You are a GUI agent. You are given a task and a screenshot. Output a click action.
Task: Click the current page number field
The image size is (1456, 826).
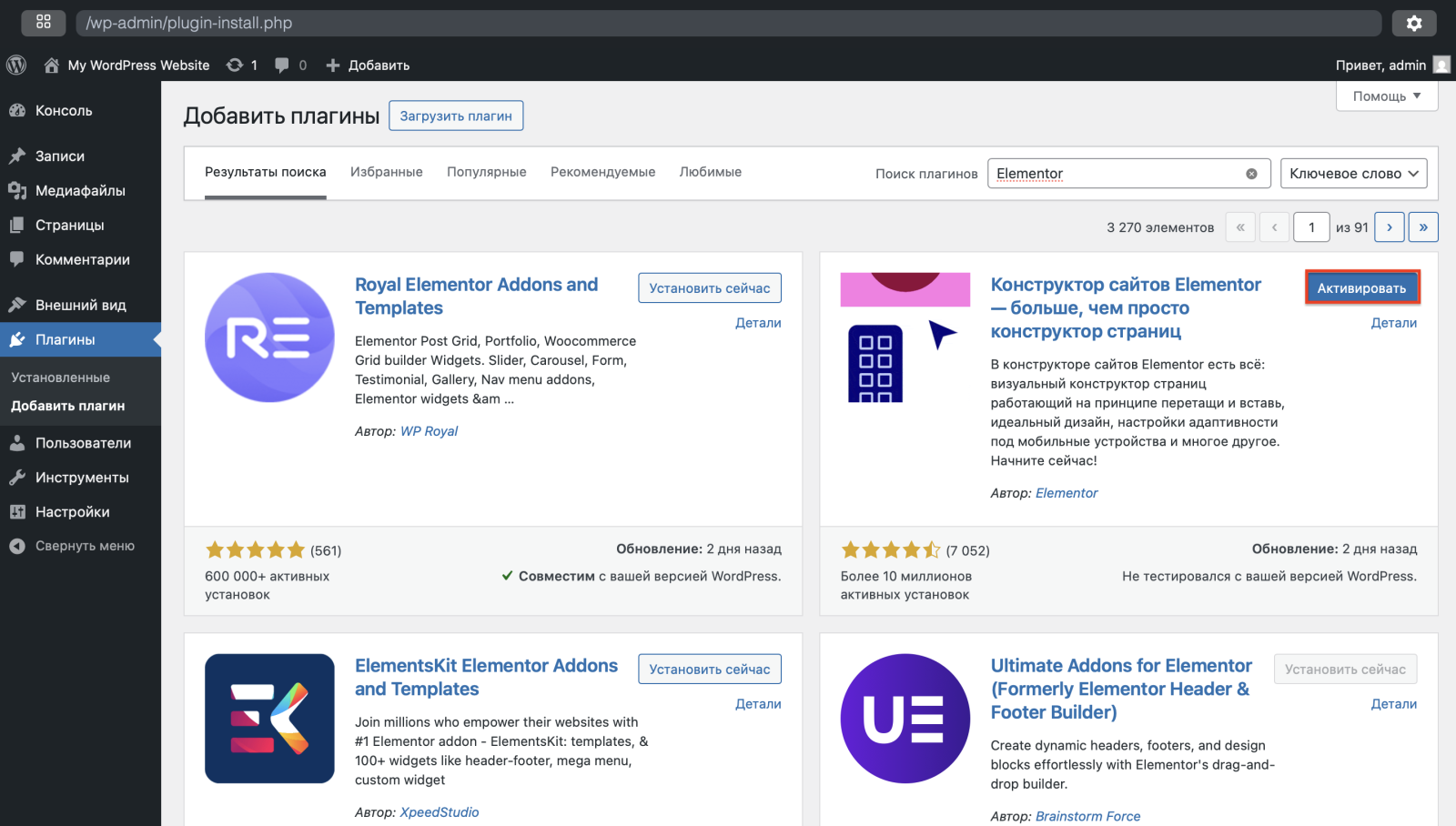1311,227
